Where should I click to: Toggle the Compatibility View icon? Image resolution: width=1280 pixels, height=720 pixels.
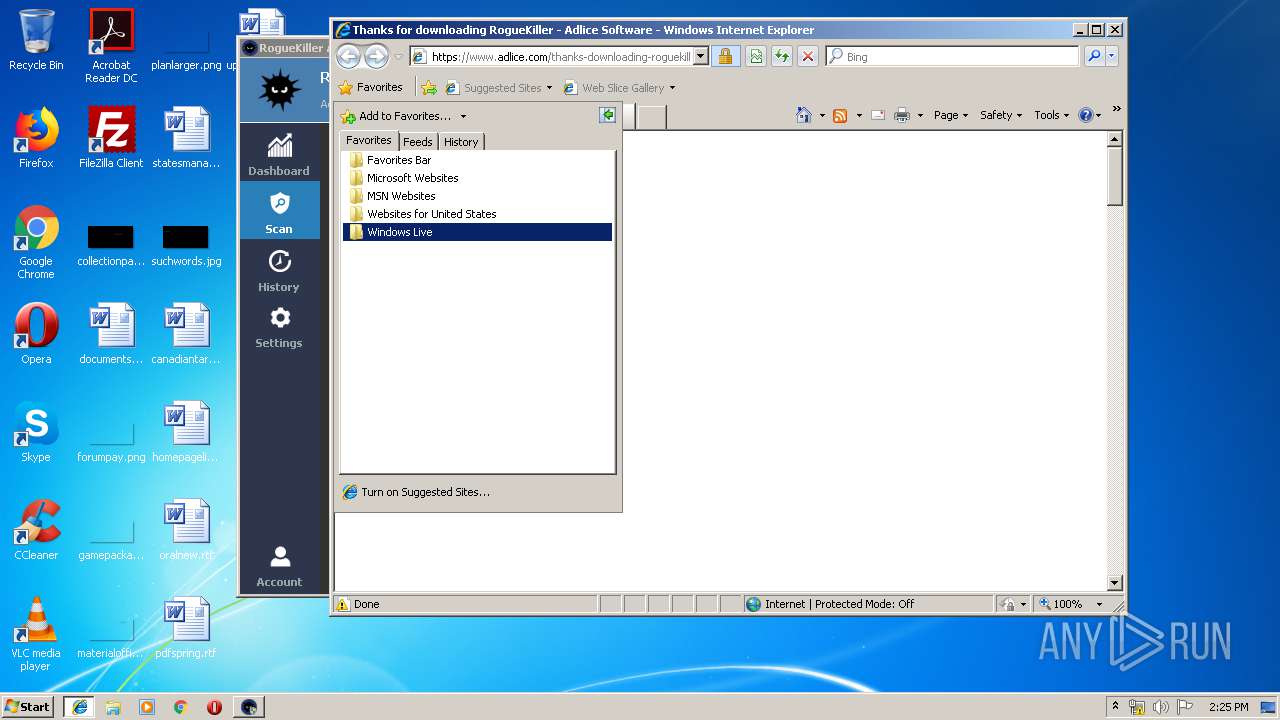pyautogui.click(x=756, y=57)
